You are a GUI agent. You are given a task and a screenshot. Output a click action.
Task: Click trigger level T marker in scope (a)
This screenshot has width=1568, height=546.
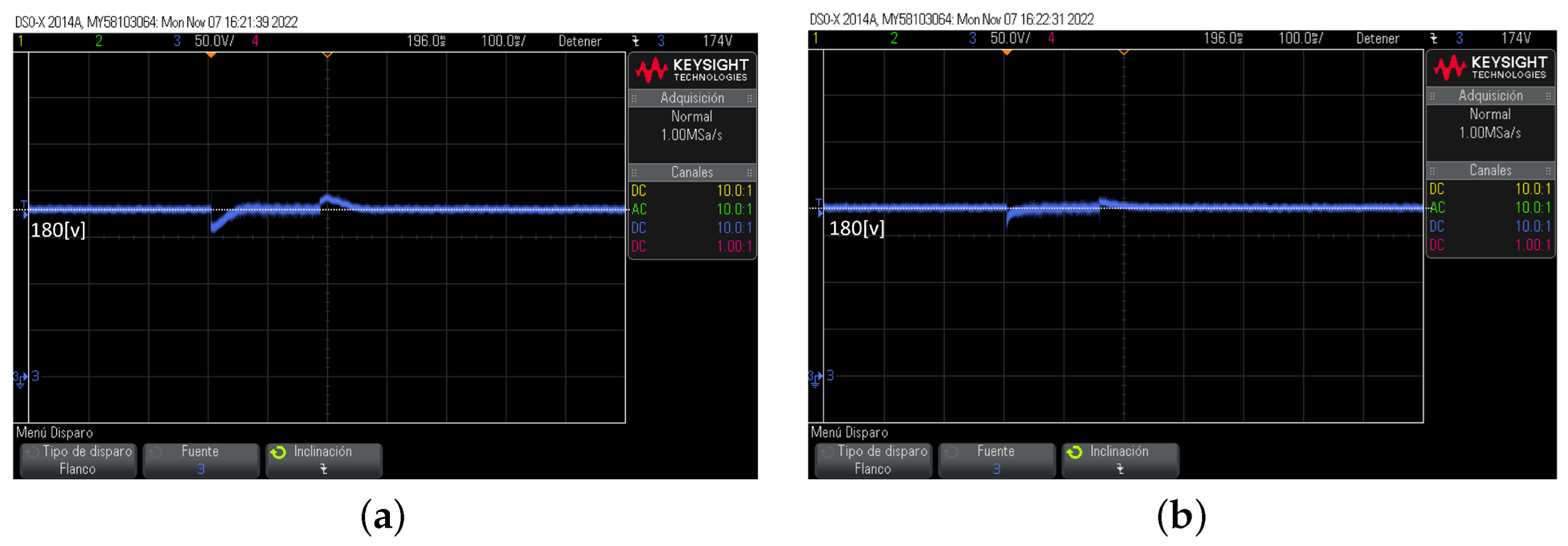(24, 209)
